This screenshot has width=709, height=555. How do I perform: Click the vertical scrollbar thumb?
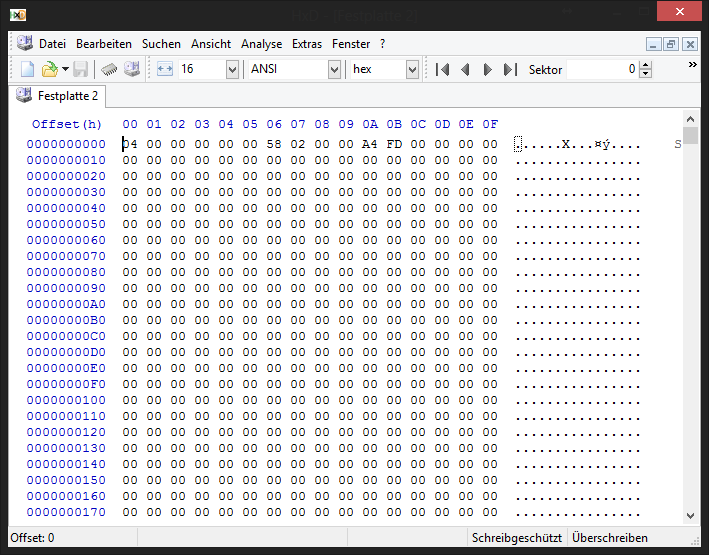point(690,136)
